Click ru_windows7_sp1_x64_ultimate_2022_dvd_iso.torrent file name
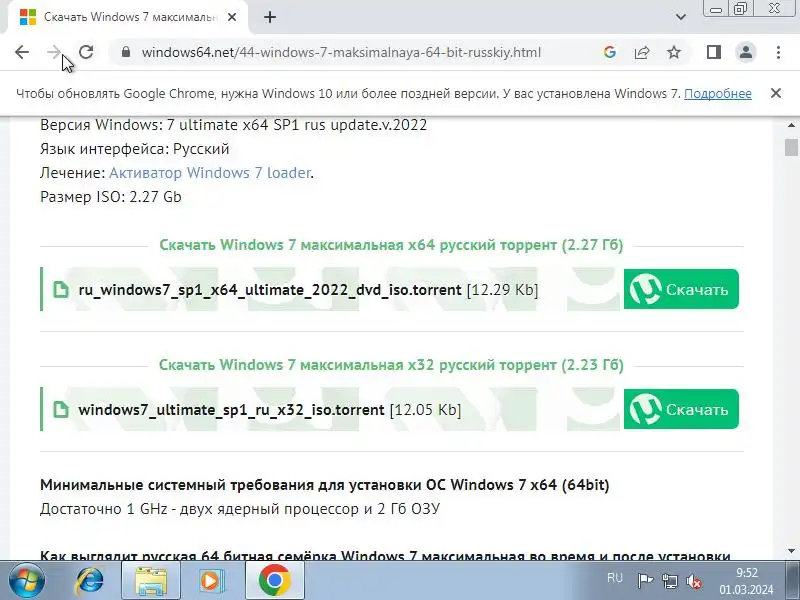The height and width of the screenshot is (600, 800). [270, 290]
